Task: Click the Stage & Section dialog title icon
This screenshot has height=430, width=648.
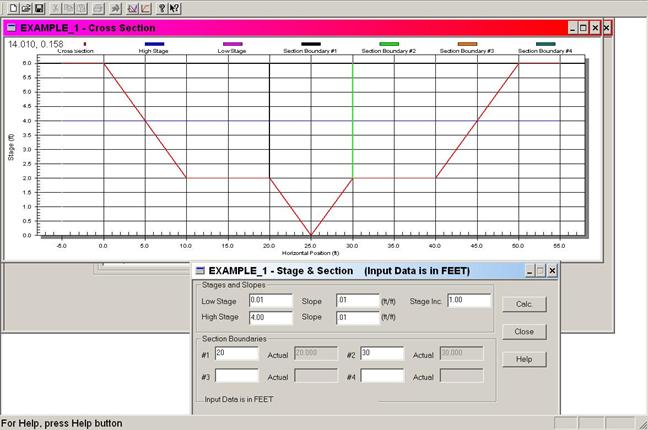Action: 200,270
